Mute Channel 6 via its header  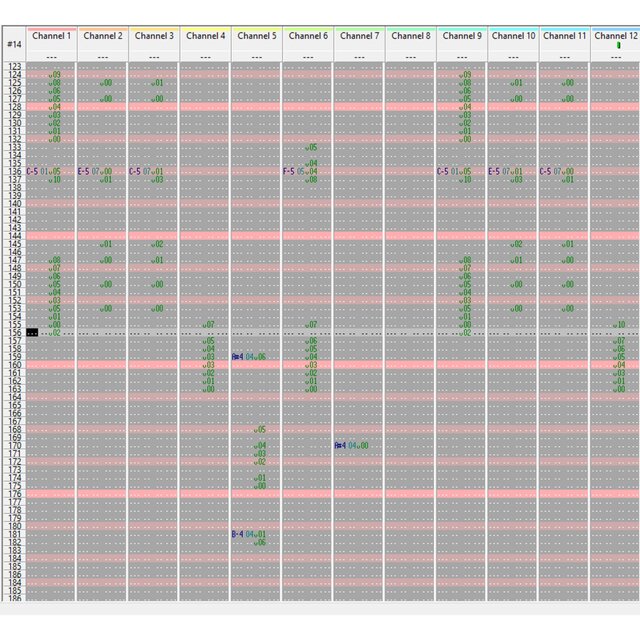click(x=308, y=36)
